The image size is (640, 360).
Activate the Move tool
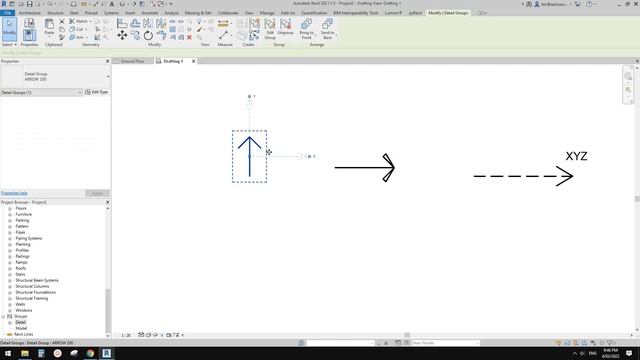(x=122, y=36)
